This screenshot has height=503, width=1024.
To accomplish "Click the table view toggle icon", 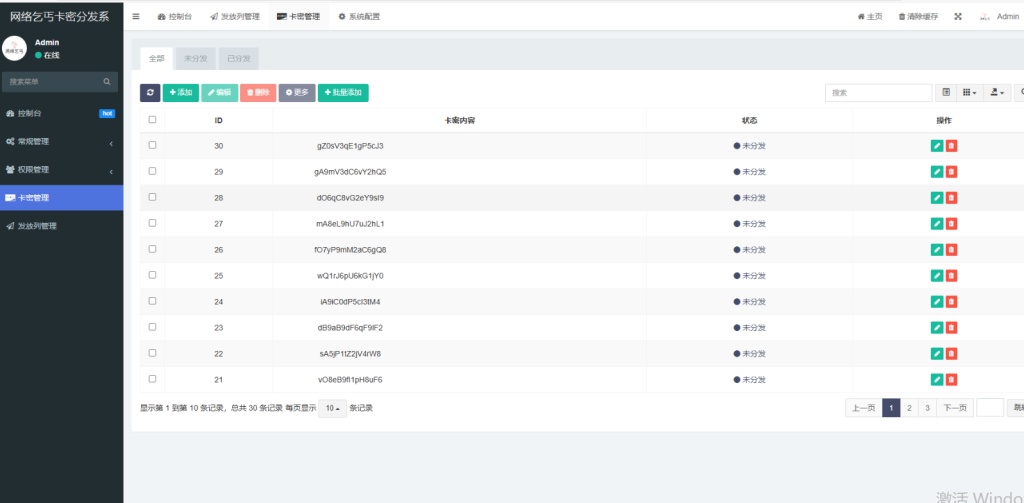I will pyautogui.click(x=946, y=92).
